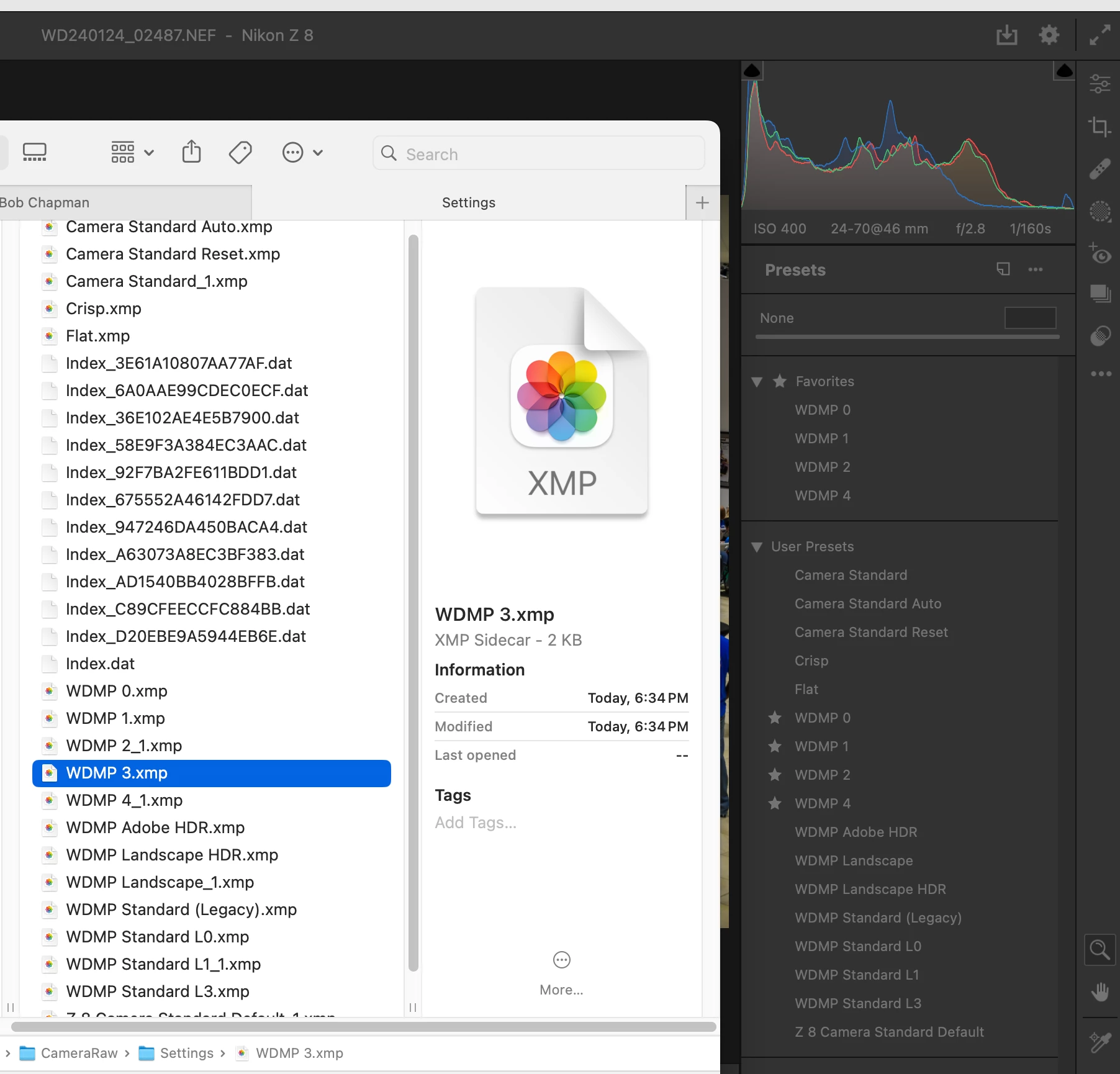The width and height of the screenshot is (1120, 1074).
Task: Click the save image download icon
Action: tap(1006, 35)
